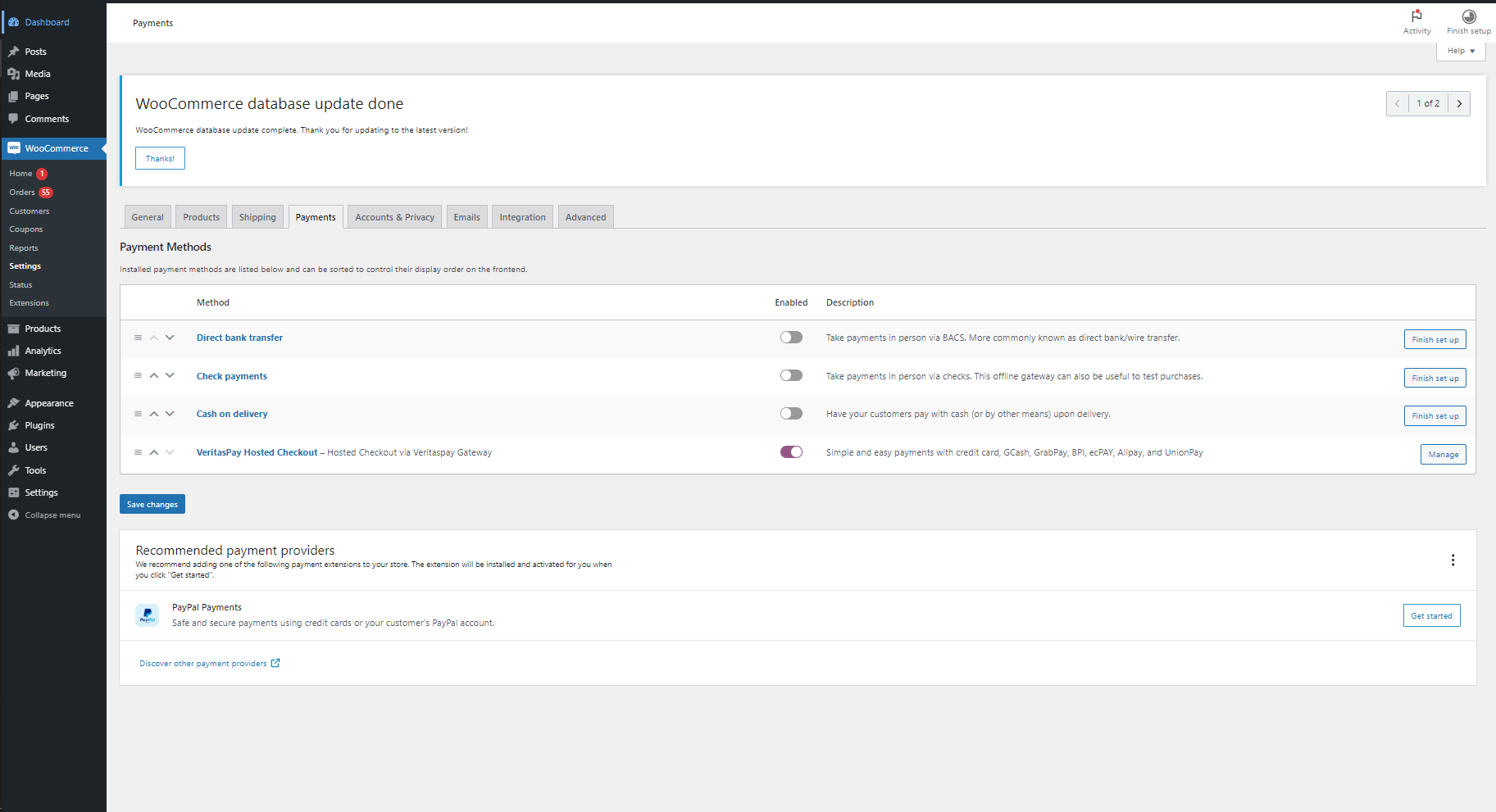1496x812 pixels.
Task: Finish set up for Direct bank transfer
Action: [1435, 339]
